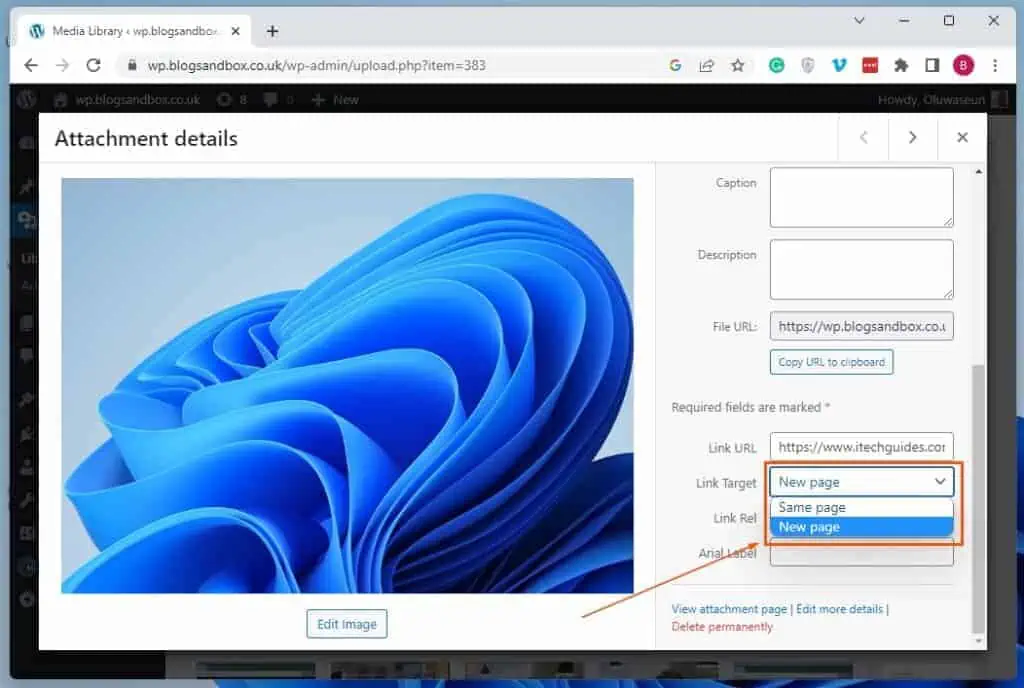Click the WordPress logo in the admin bar
This screenshot has height=688, width=1024.
(25, 99)
